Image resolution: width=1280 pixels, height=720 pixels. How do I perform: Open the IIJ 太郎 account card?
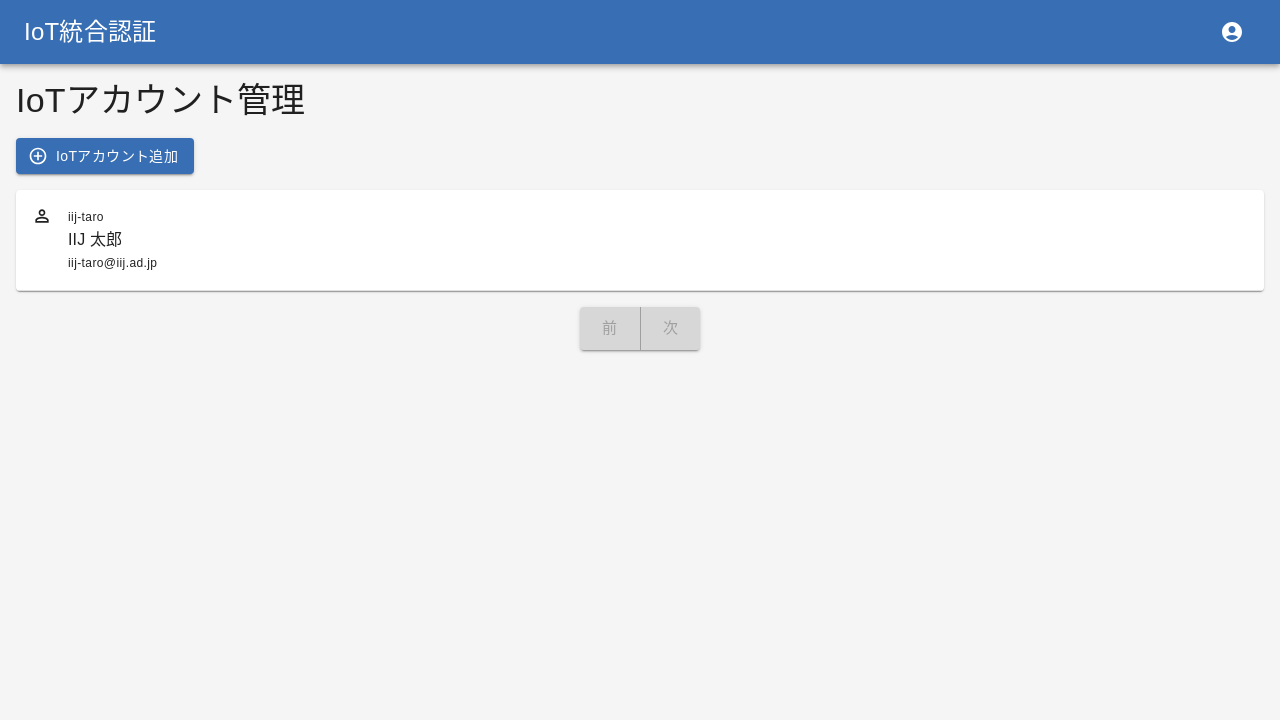[x=640, y=240]
